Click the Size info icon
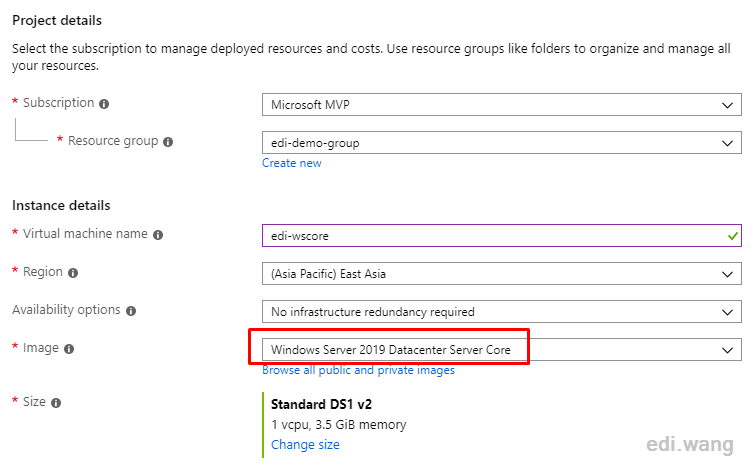 (56, 403)
